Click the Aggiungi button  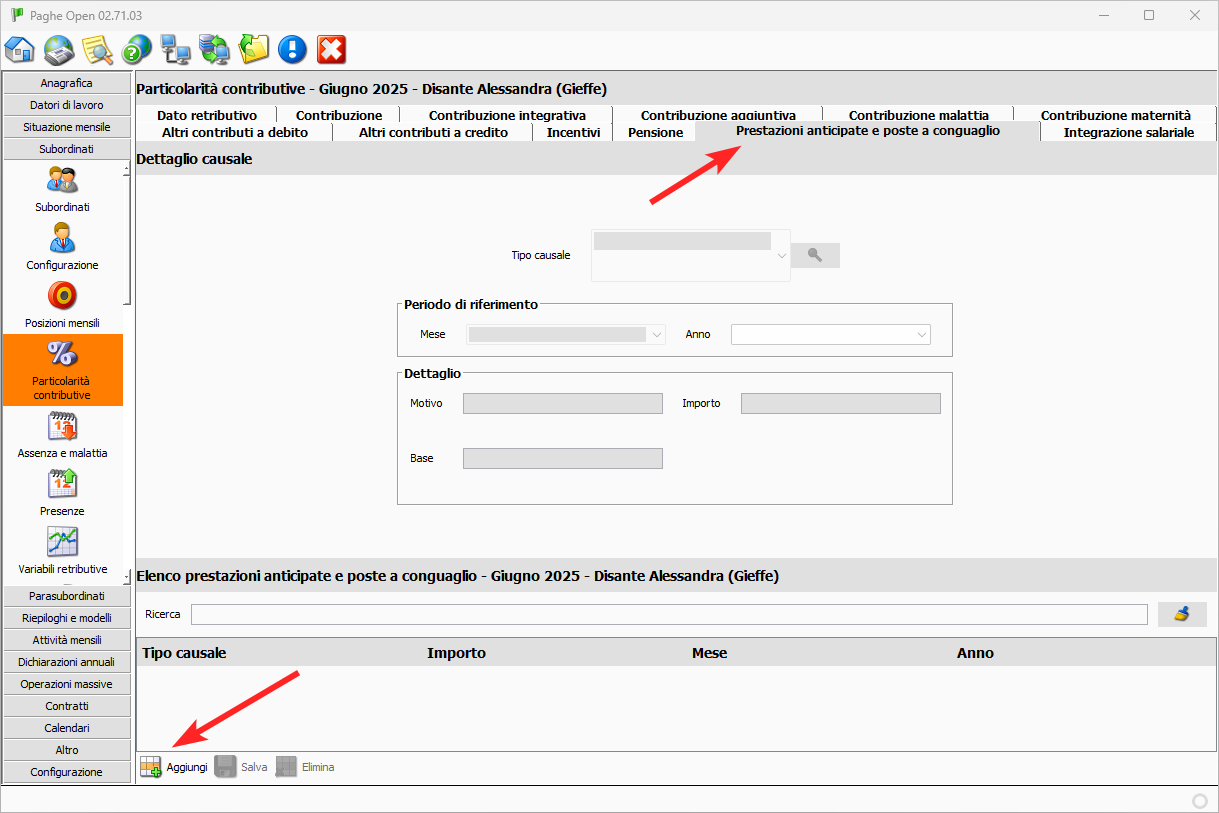175,767
